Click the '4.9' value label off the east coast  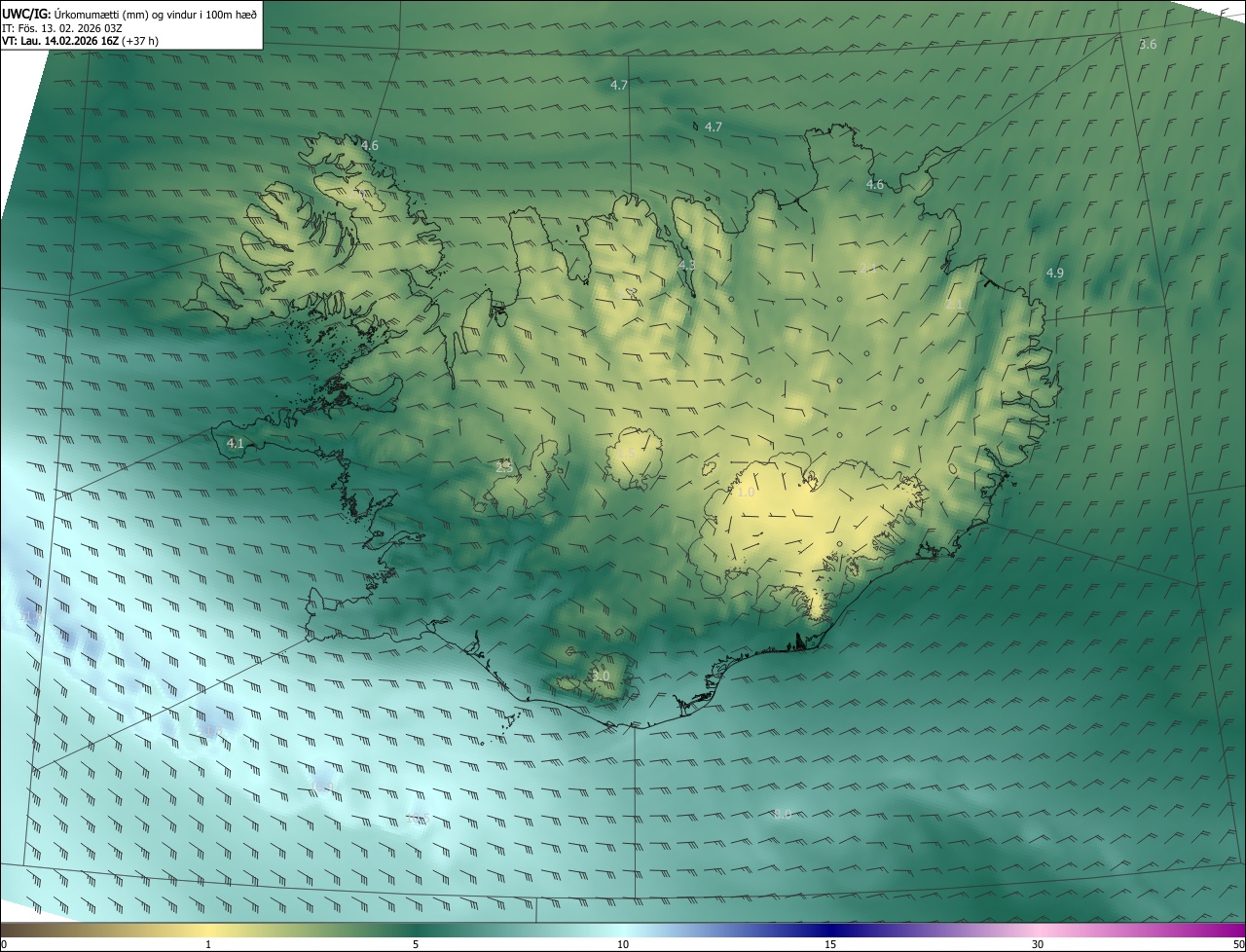tap(1054, 274)
